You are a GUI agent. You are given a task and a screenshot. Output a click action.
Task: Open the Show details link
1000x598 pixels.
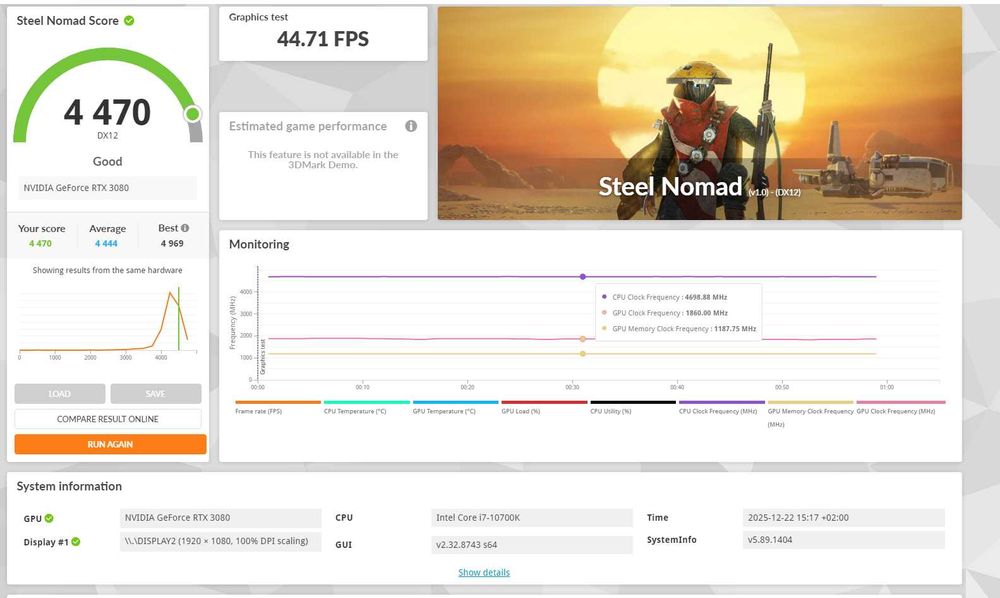coord(484,572)
